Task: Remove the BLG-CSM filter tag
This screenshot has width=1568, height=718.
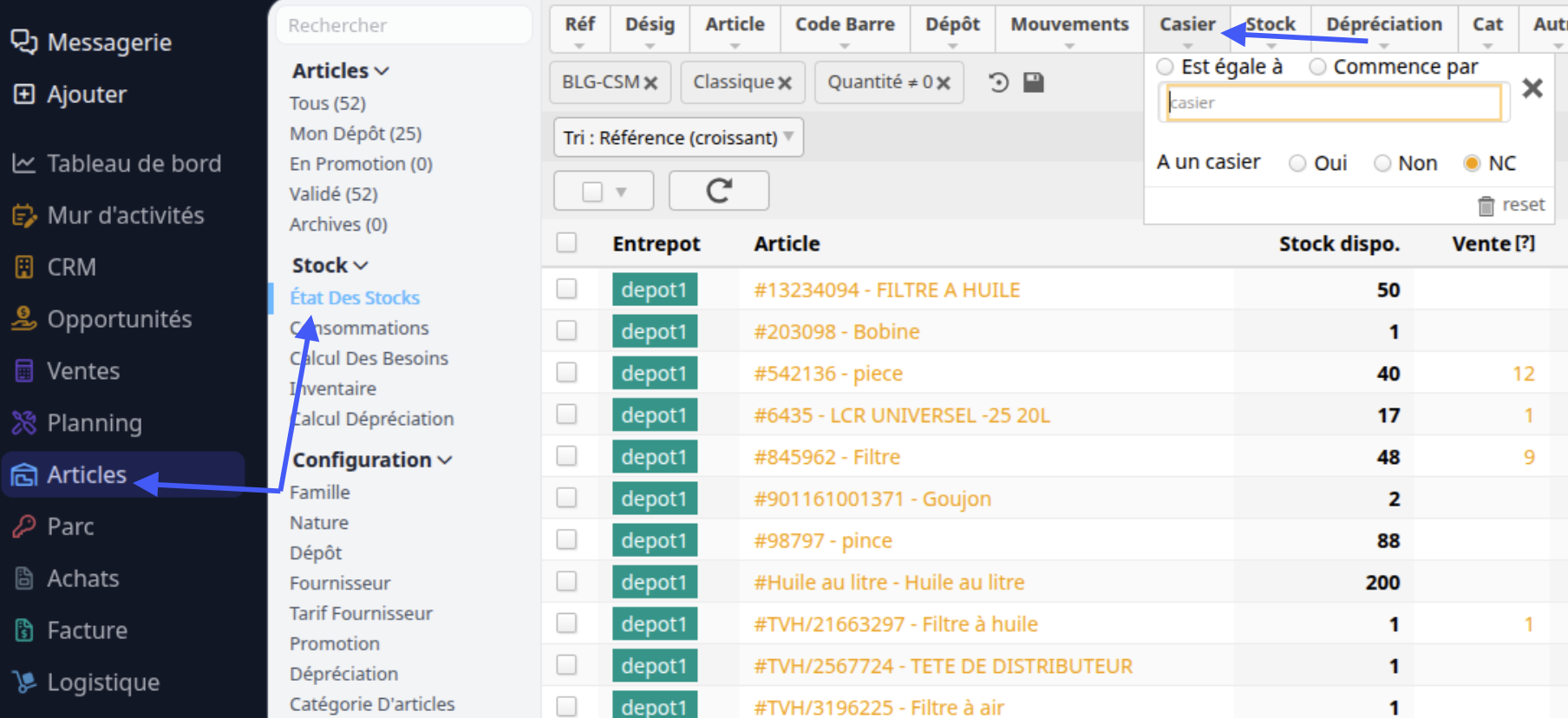Action: (650, 83)
